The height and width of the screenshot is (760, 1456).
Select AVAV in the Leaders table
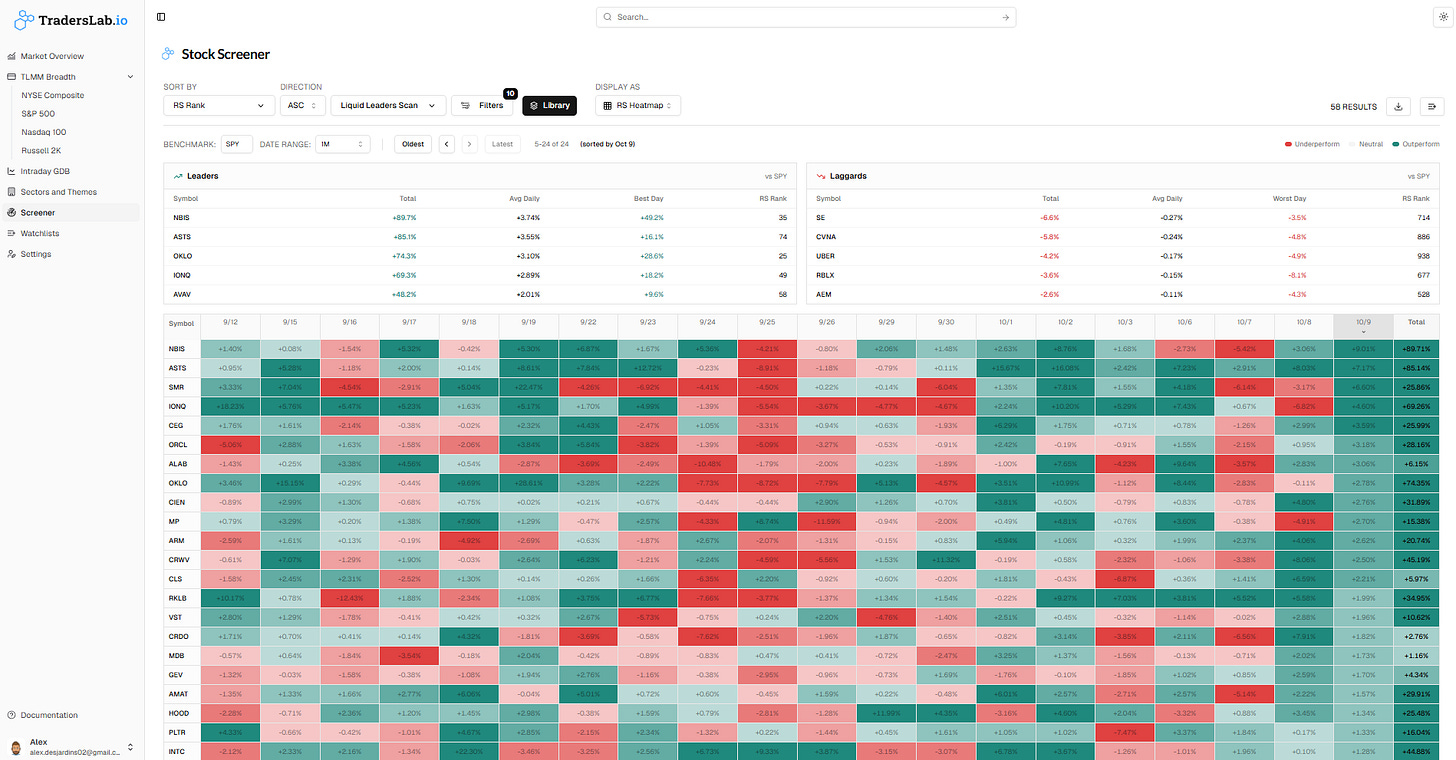click(181, 294)
